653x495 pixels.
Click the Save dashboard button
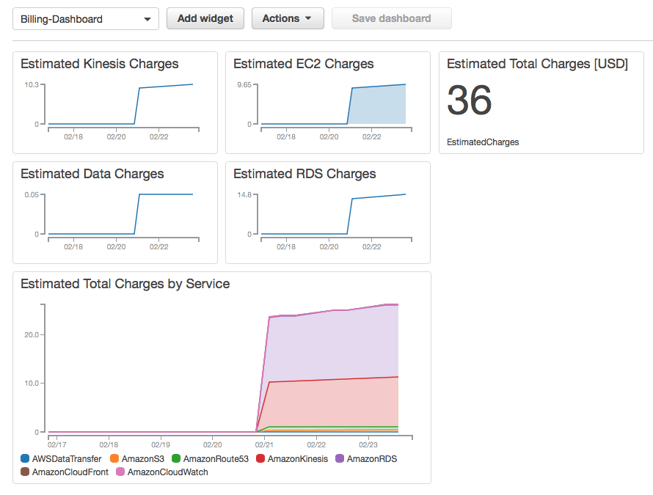point(391,18)
